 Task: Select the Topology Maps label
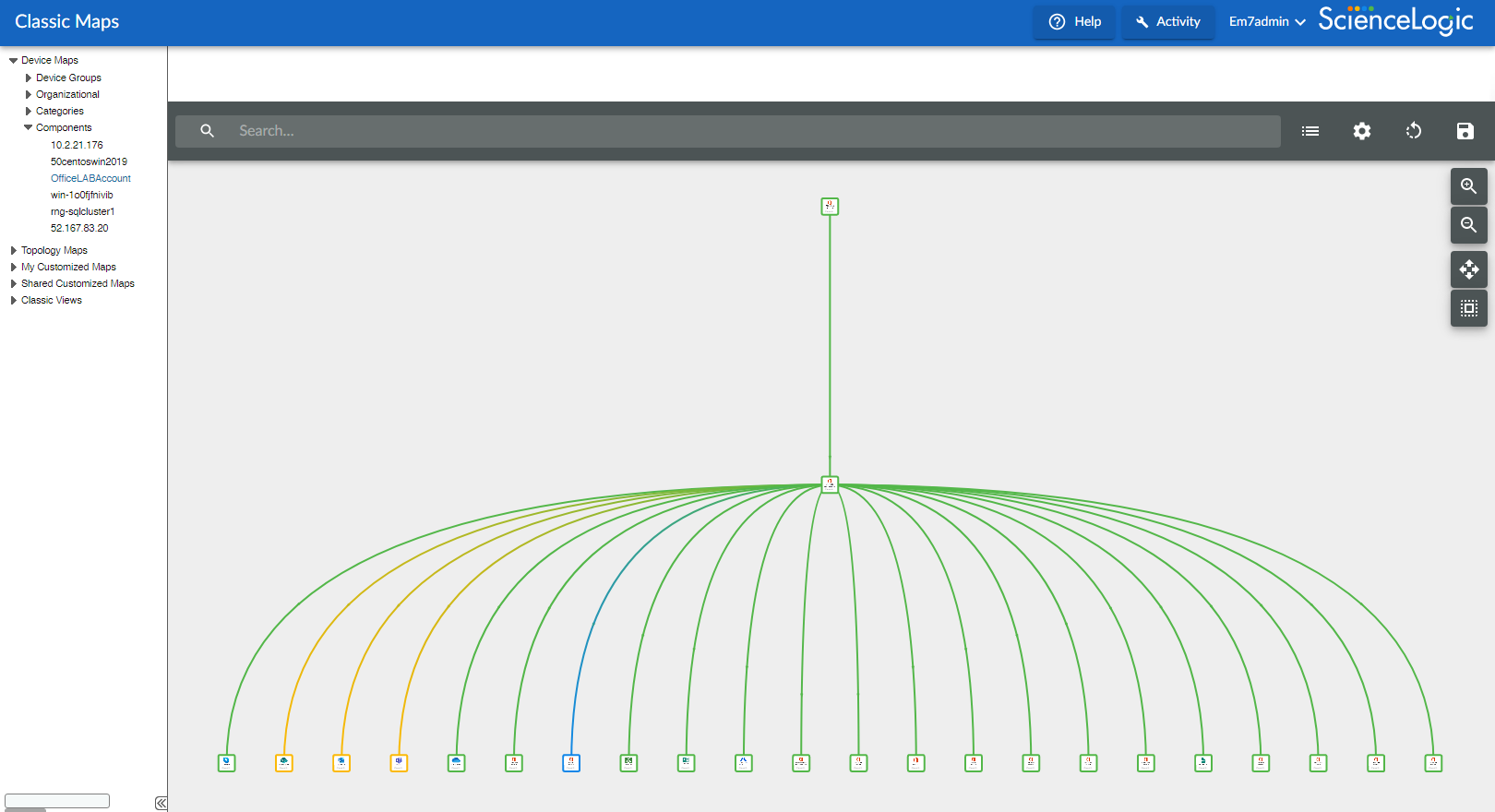pos(54,250)
